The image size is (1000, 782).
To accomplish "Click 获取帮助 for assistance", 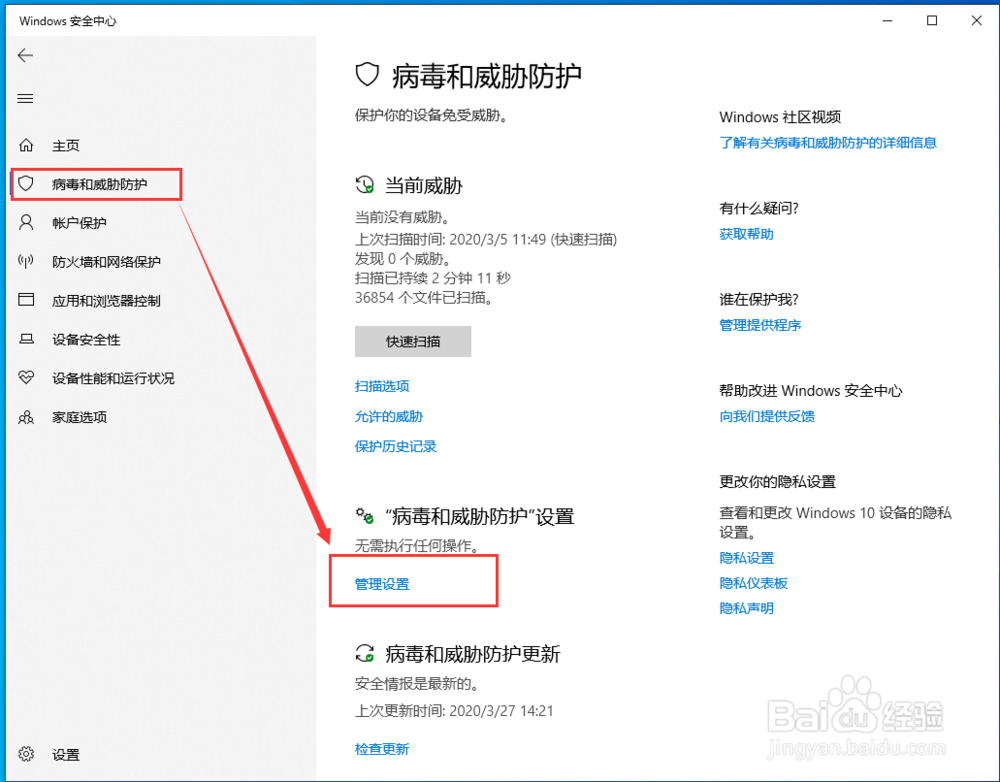I will [747, 233].
